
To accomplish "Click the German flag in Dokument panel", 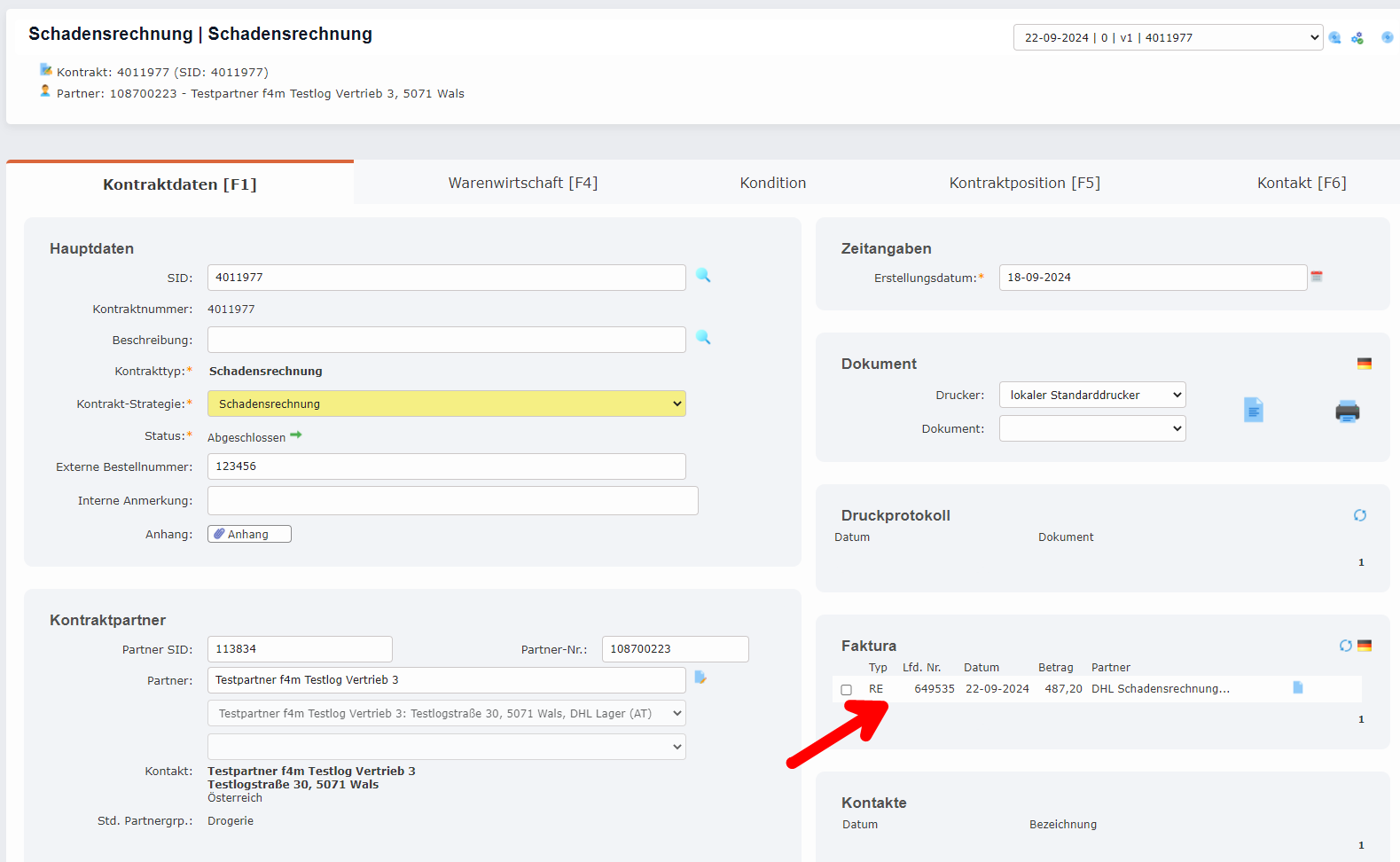I will (1365, 364).
